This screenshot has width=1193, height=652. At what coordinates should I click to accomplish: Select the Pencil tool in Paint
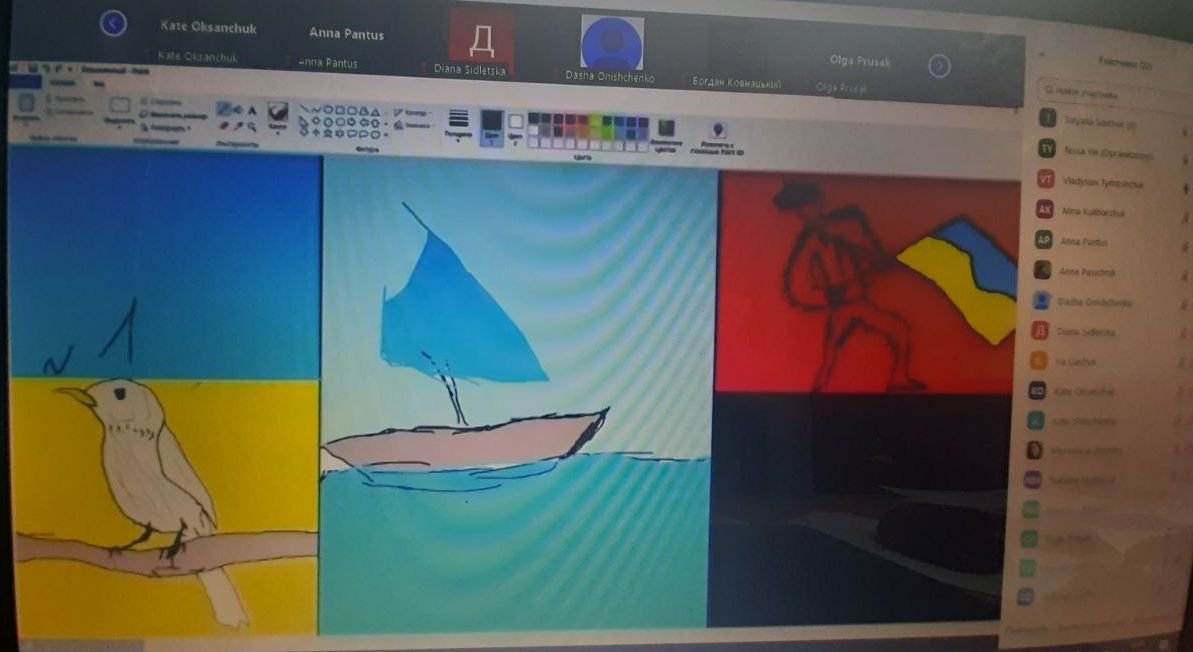click(x=223, y=108)
